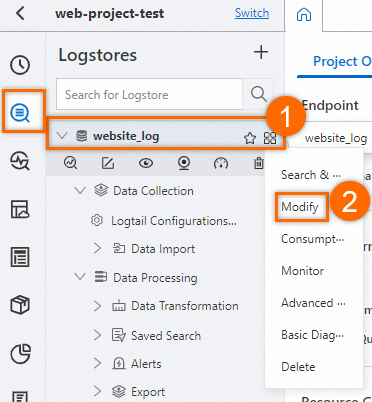The width and height of the screenshot is (372, 402).
Task: Click the Data Transformation ruler icon
Action: click(x=119, y=306)
